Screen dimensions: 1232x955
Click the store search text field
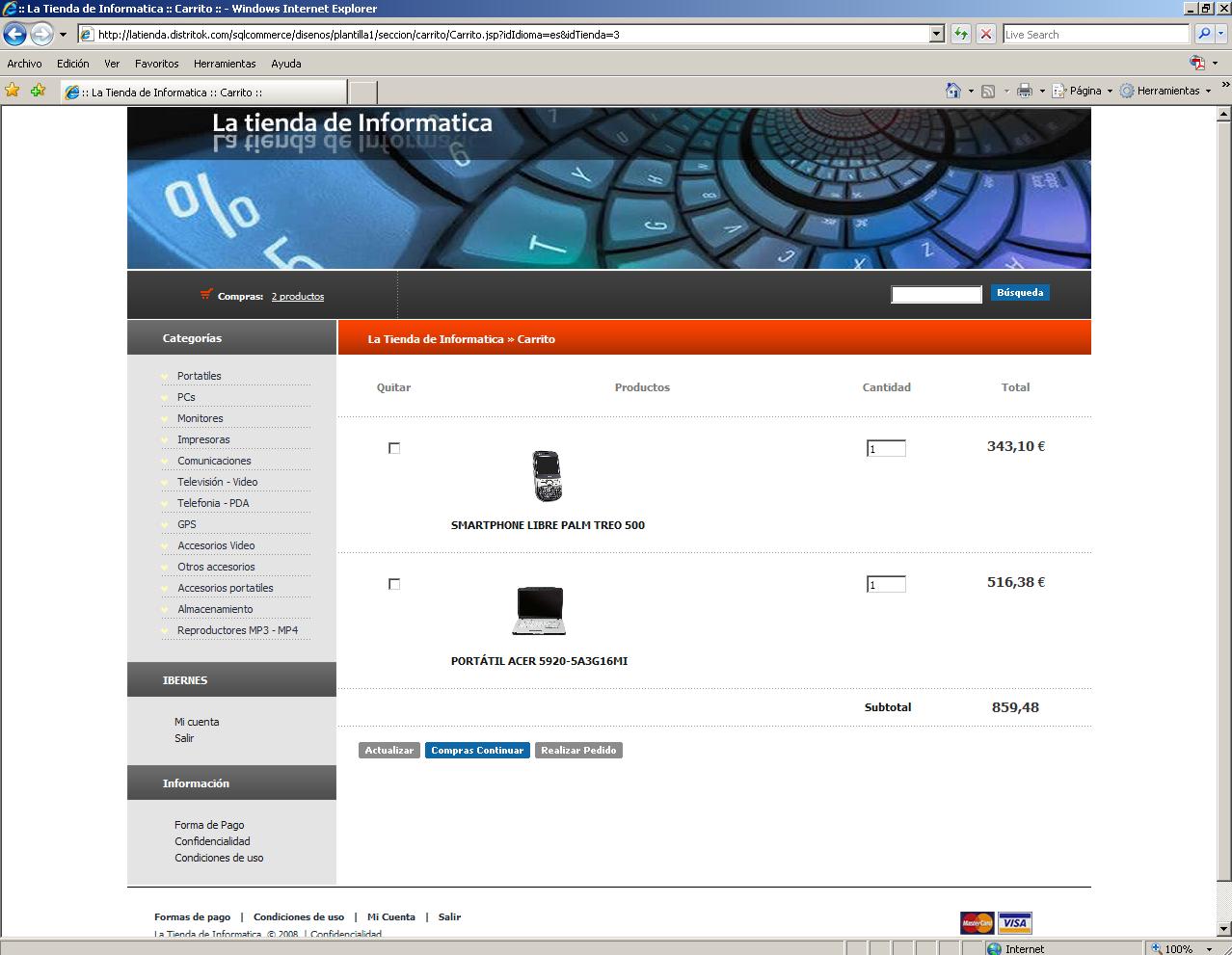pos(936,295)
